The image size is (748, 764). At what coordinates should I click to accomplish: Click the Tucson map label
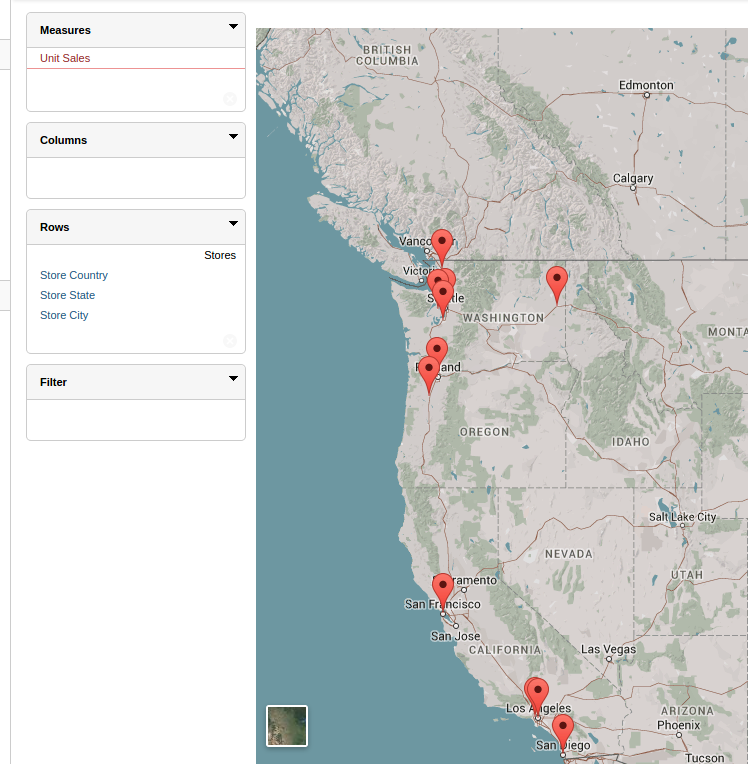click(x=705, y=758)
